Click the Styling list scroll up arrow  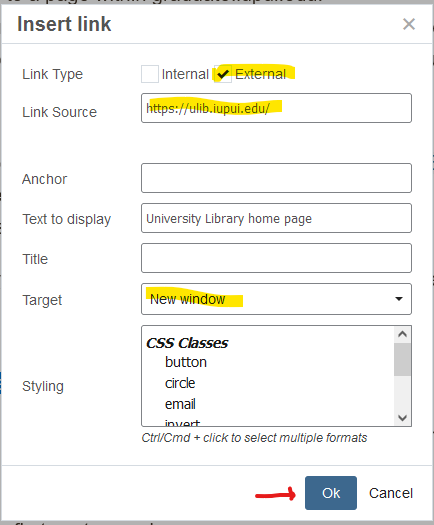pyautogui.click(x=403, y=334)
